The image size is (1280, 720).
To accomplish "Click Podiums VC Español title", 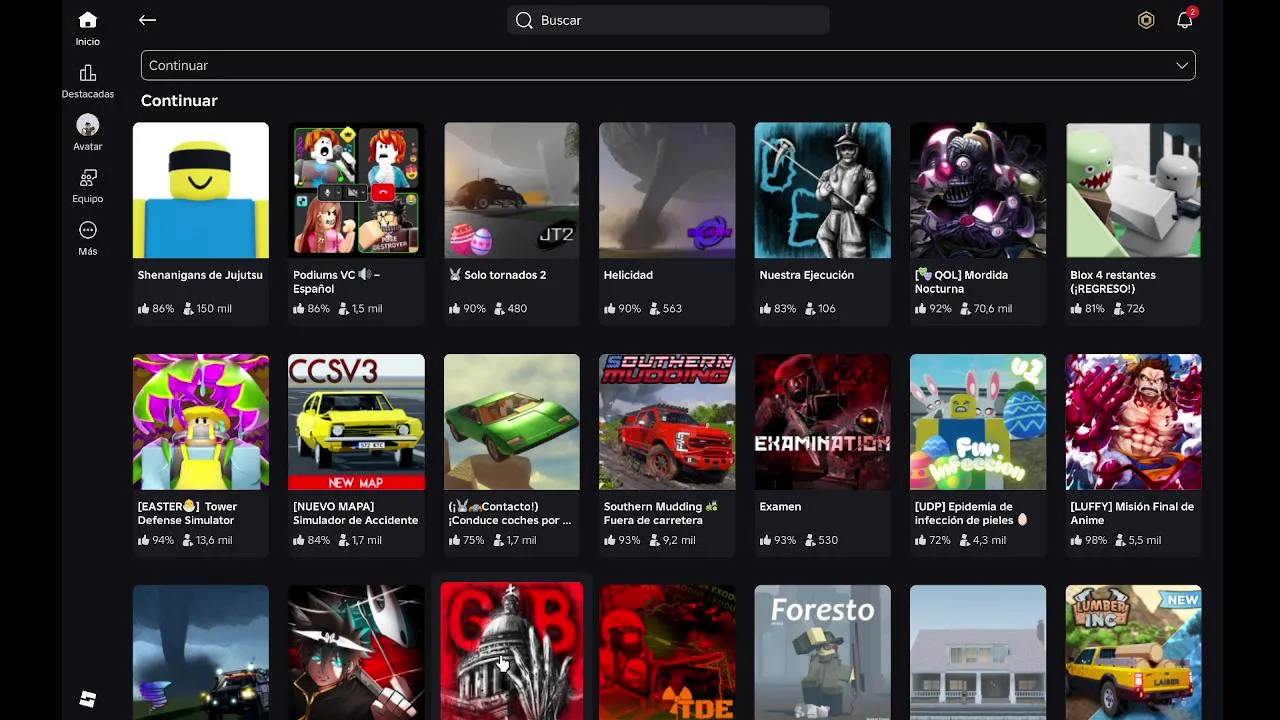I will [x=337, y=282].
